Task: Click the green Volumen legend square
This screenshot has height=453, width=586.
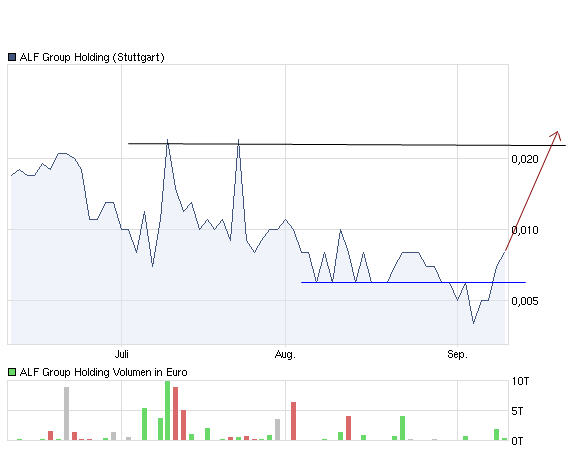Action: point(12,372)
